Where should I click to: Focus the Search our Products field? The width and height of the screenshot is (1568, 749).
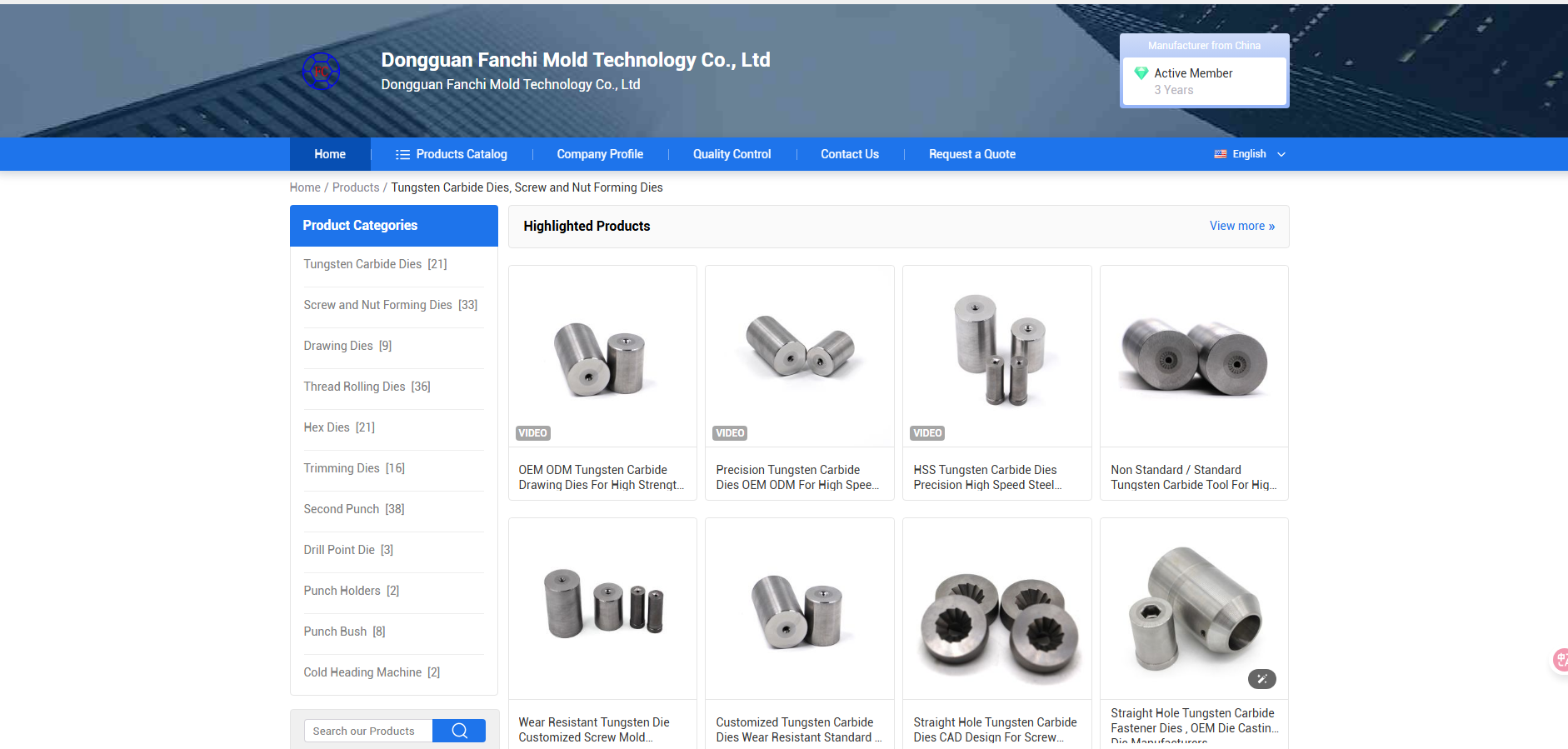pyautogui.click(x=367, y=731)
